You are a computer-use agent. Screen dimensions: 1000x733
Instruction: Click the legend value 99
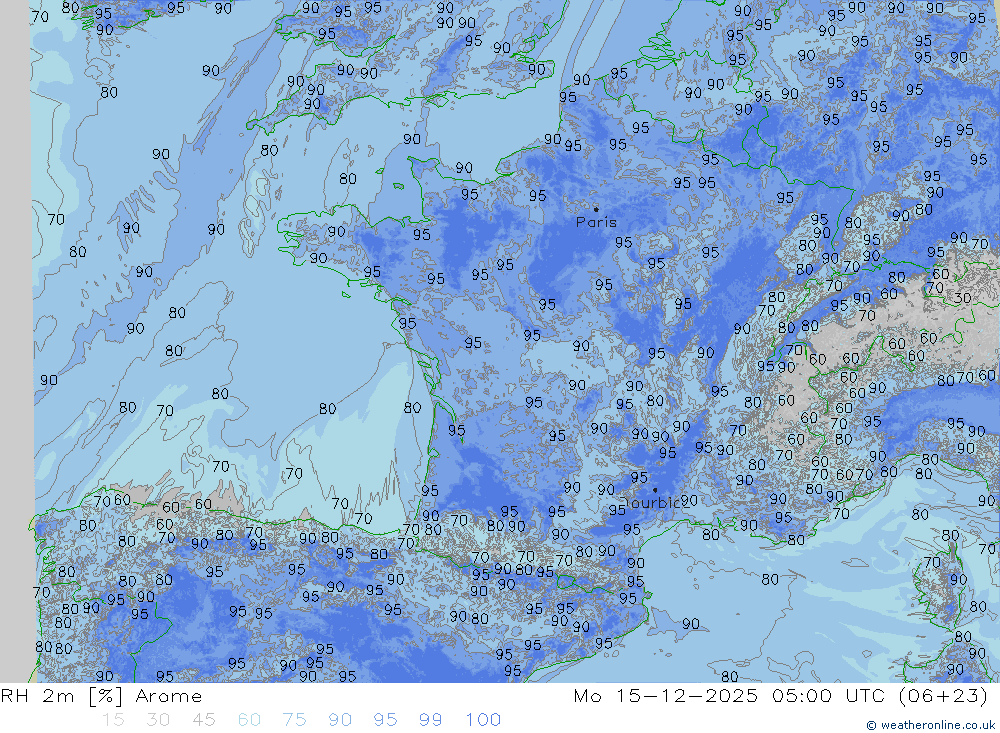pyautogui.click(x=431, y=720)
